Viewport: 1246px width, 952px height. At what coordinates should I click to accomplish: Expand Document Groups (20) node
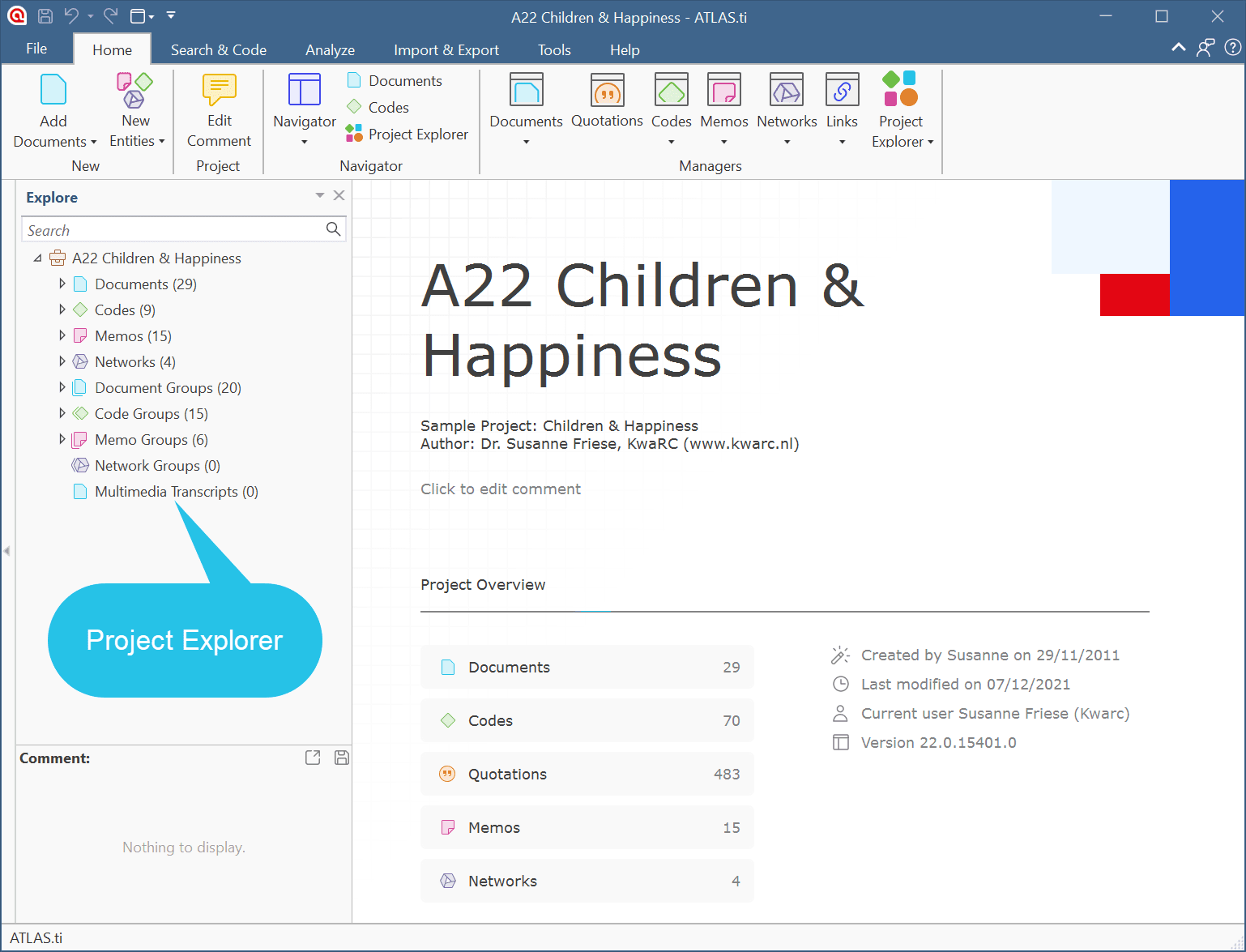point(62,387)
